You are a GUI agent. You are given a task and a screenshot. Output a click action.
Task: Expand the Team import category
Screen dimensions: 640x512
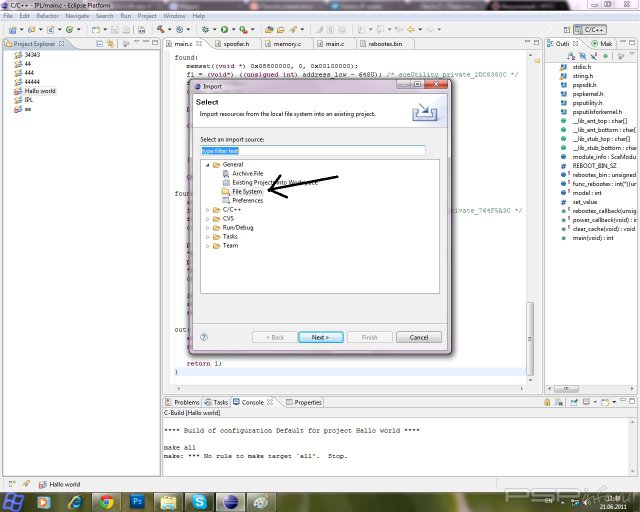click(206, 245)
